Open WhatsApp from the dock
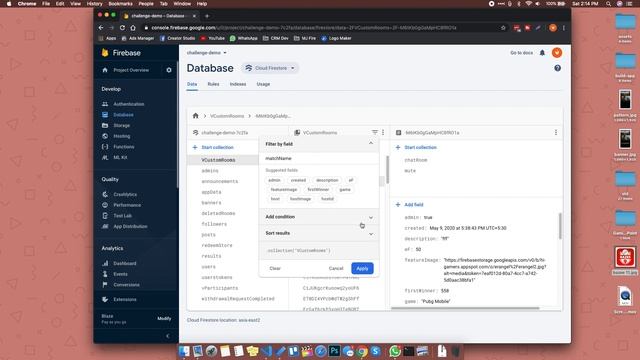The height and width of the screenshot is (360, 640). 395,351
